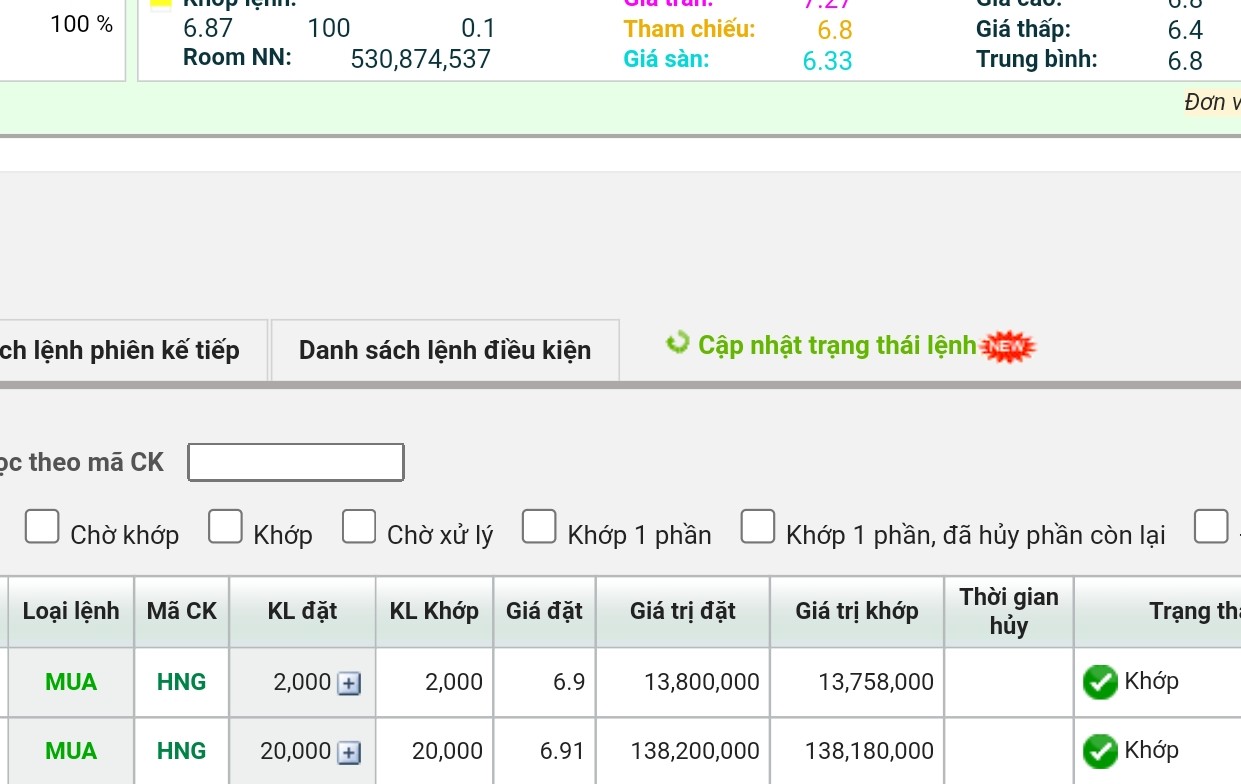Click the green refresh icon beside Cập nhật trạng thái lệnh

678,344
